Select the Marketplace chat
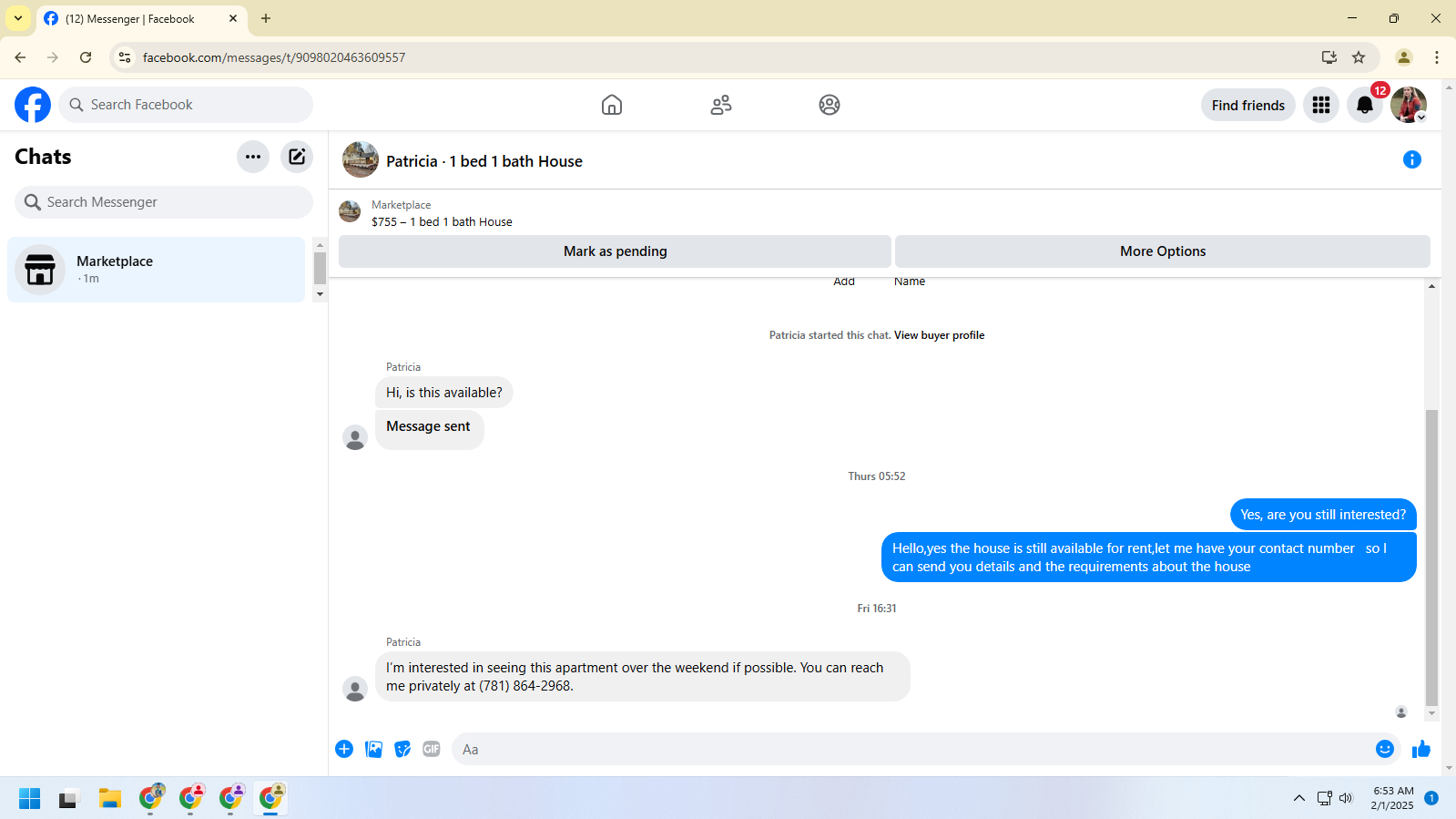The width and height of the screenshot is (1456, 819). tap(156, 270)
